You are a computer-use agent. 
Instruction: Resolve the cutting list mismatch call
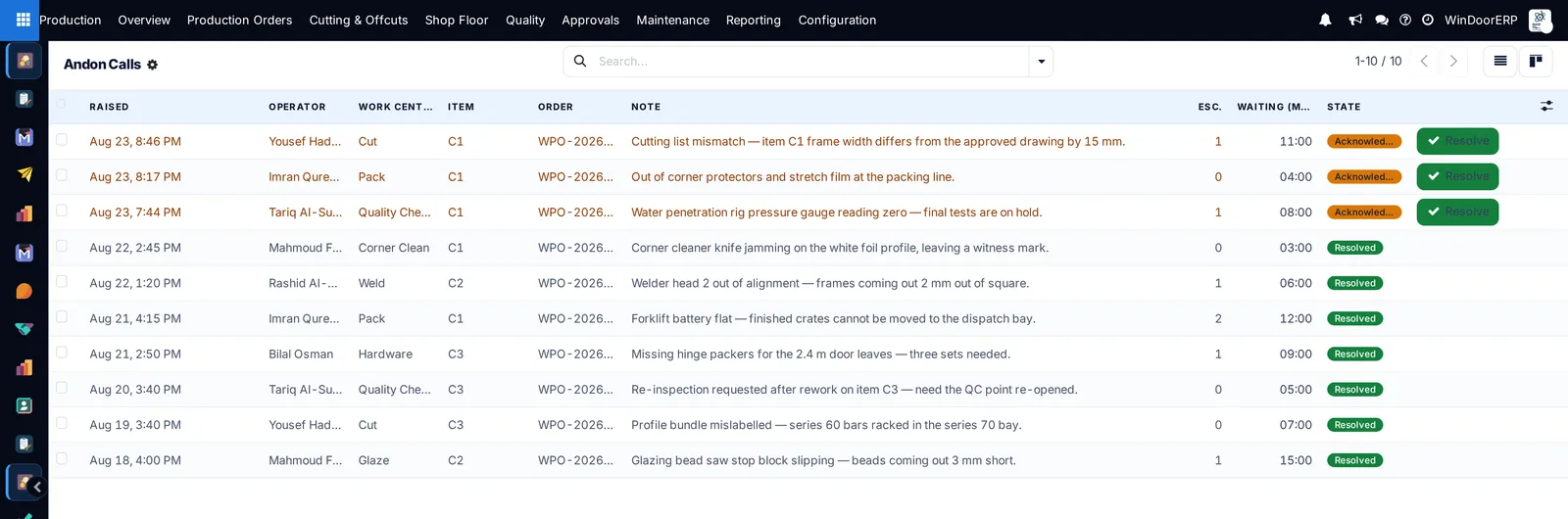pos(1457,141)
